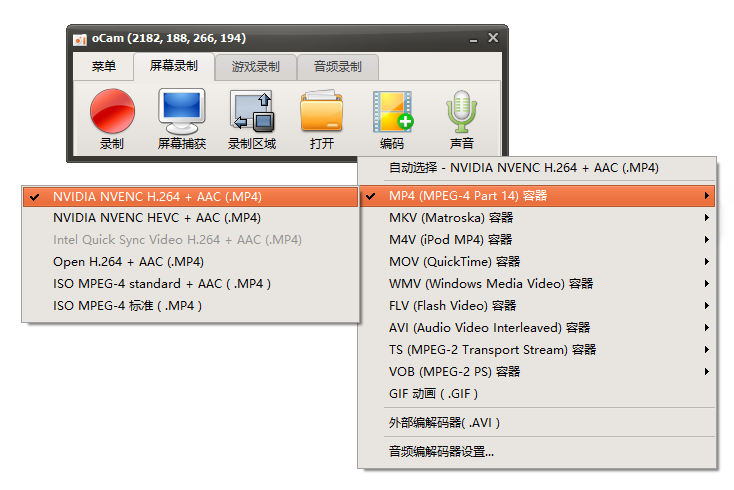Switch to the 音频录制 tab
Viewport: 734px width, 490px height.
click(338, 67)
